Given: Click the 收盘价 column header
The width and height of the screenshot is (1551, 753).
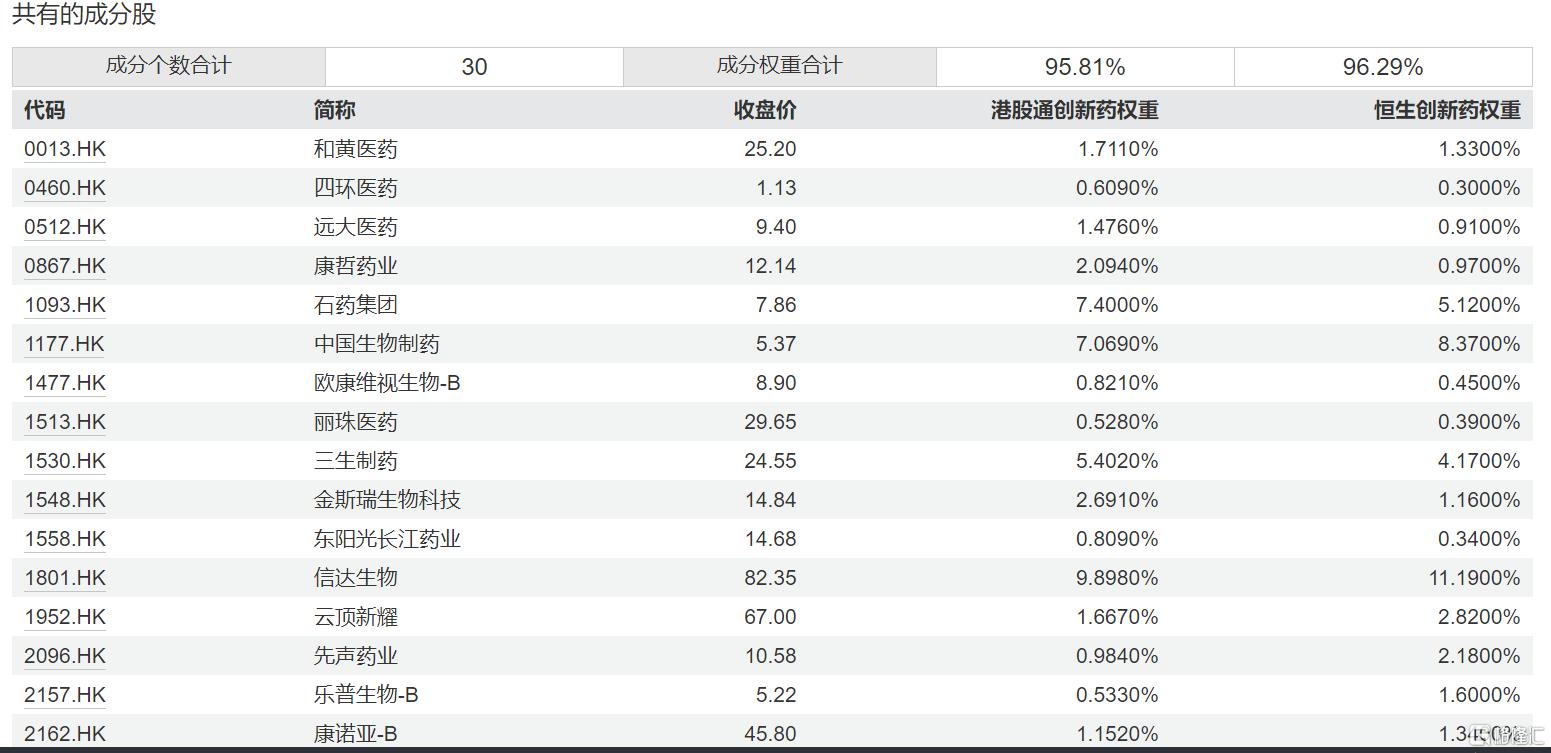Looking at the screenshot, I should pyautogui.click(x=765, y=110).
